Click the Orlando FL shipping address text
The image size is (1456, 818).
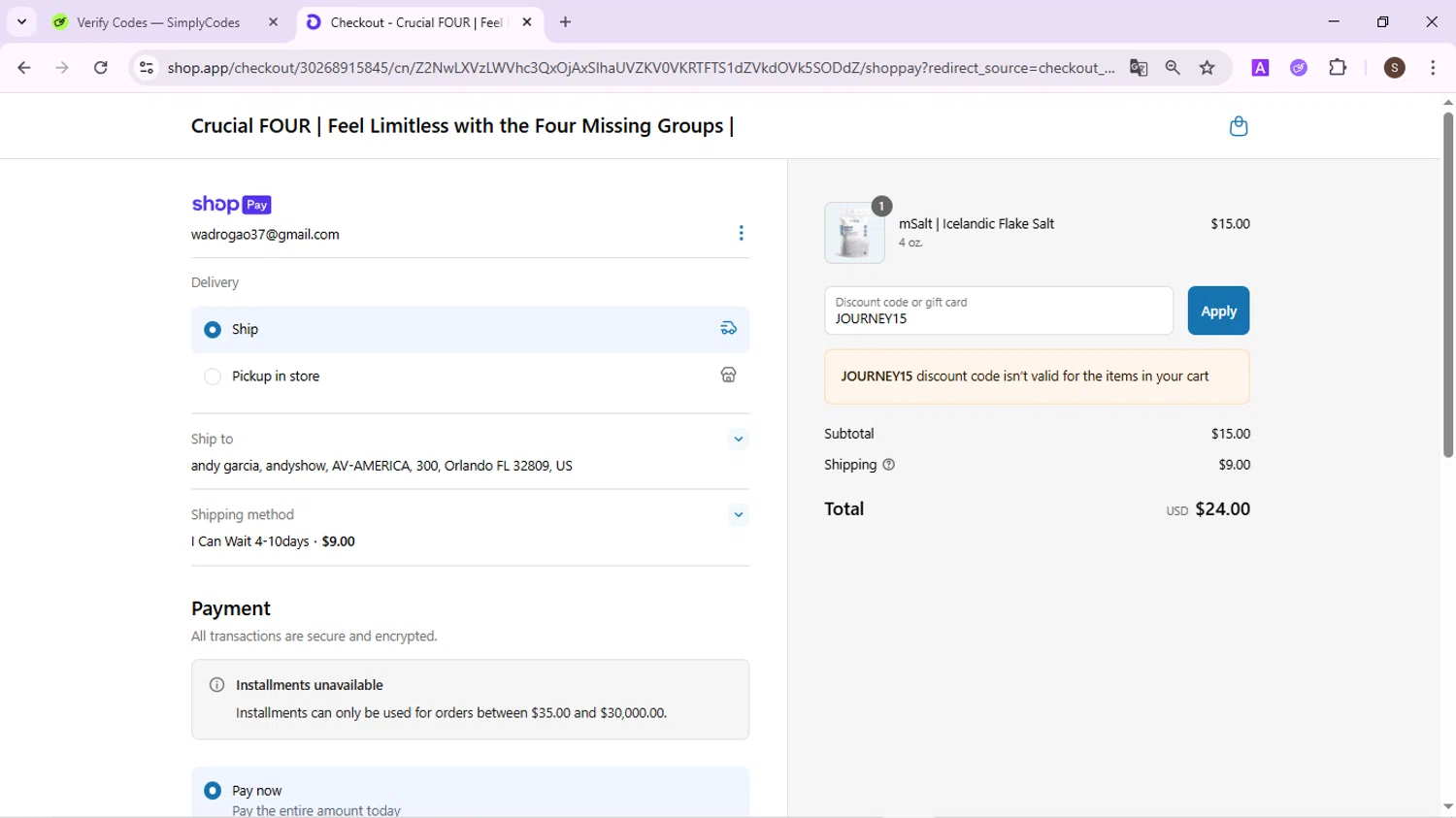click(x=381, y=466)
